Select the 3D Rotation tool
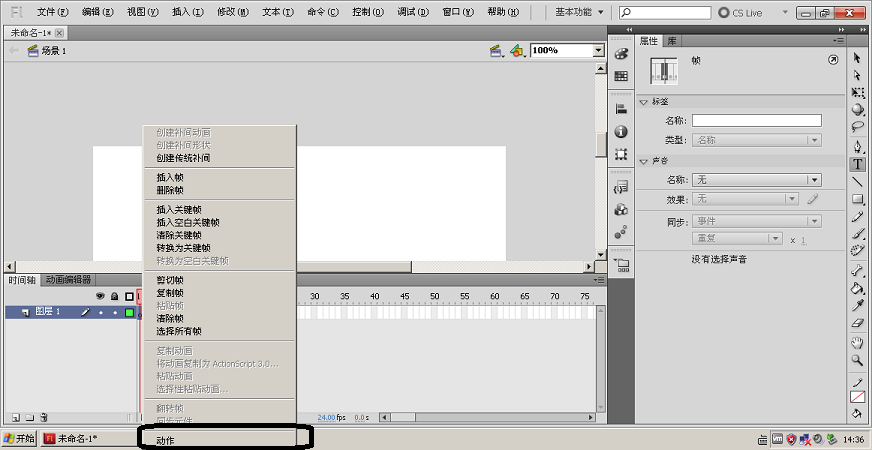This screenshot has height=450, width=872. pyautogui.click(x=857, y=110)
